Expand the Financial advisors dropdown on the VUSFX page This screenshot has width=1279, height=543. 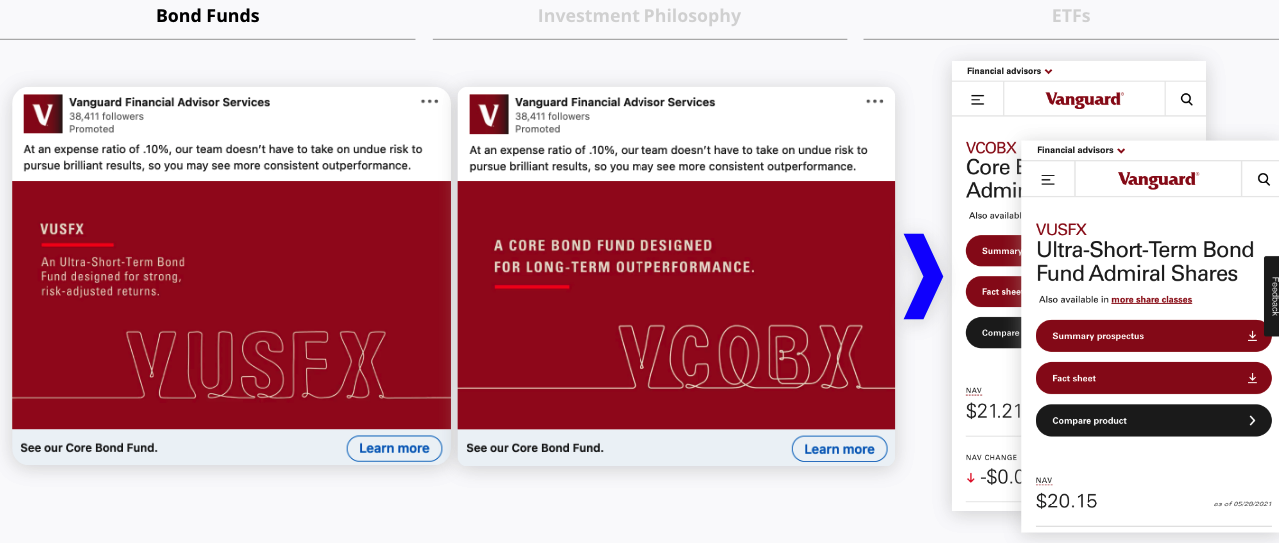pyautogui.click(x=1081, y=150)
